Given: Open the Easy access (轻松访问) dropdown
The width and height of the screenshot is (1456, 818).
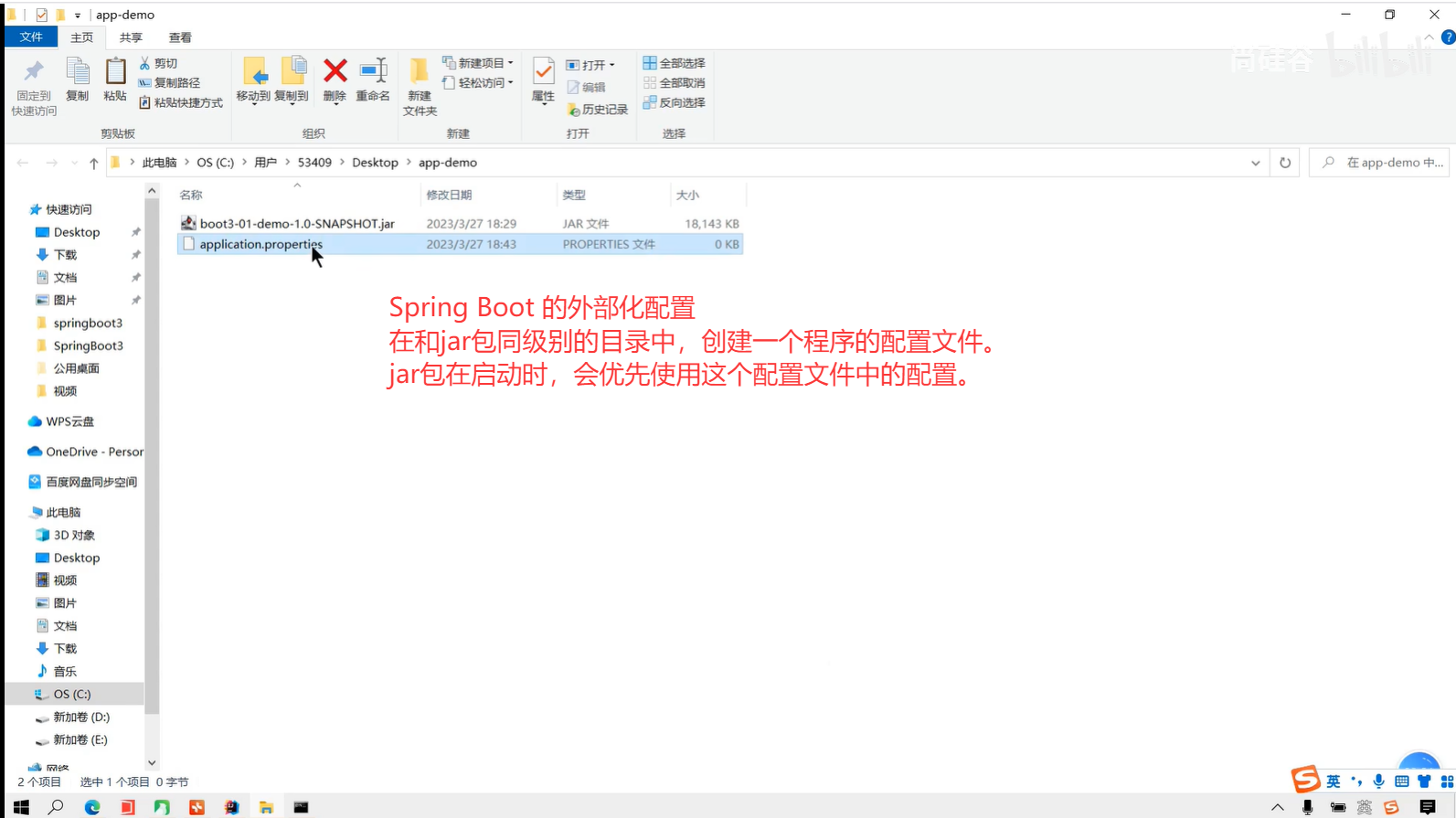Looking at the screenshot, I should point(478,82).
